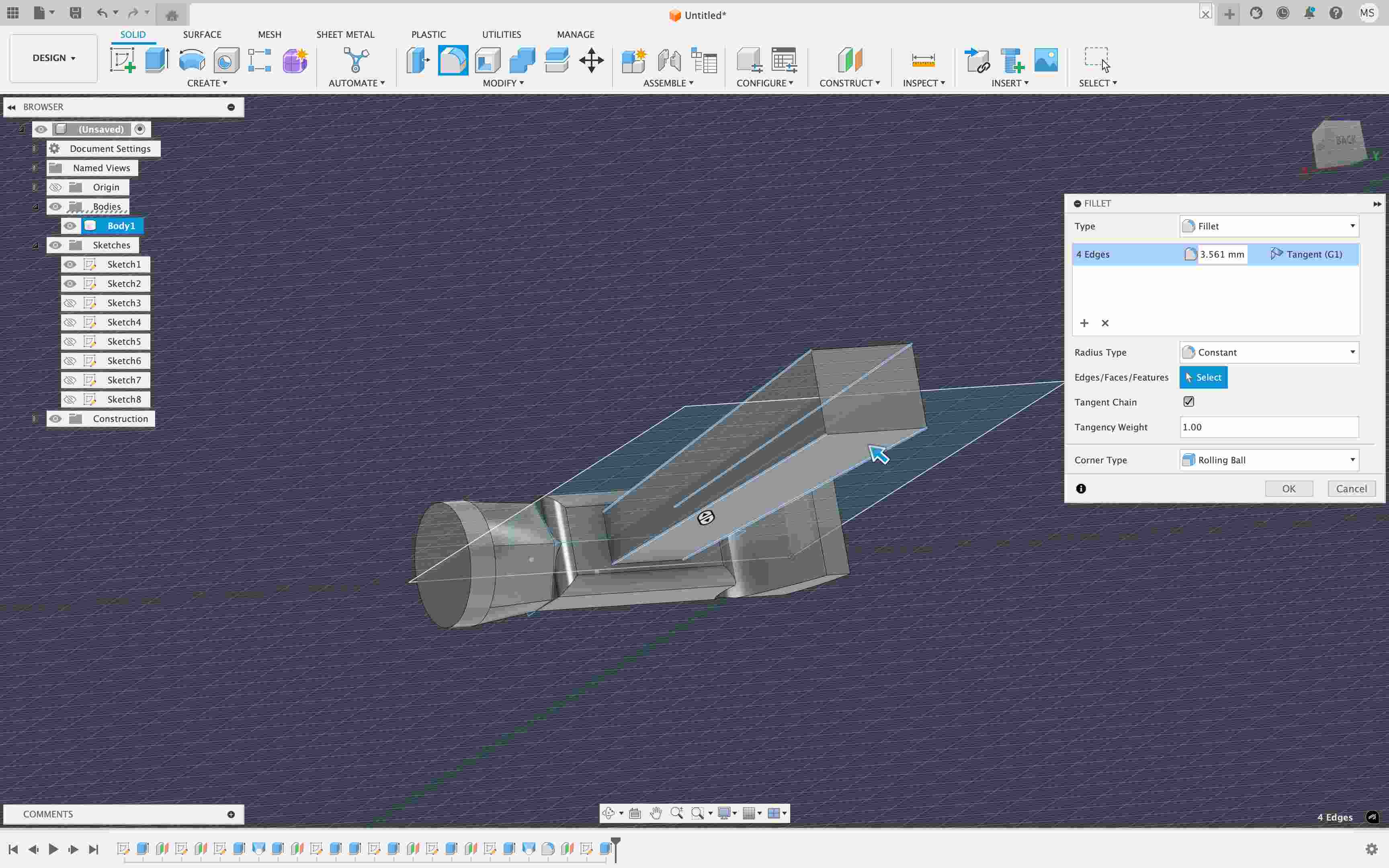This screenshot has height=868, width=1389.
Task: Select the Shell tool
Action: click(x=488, y=60)
